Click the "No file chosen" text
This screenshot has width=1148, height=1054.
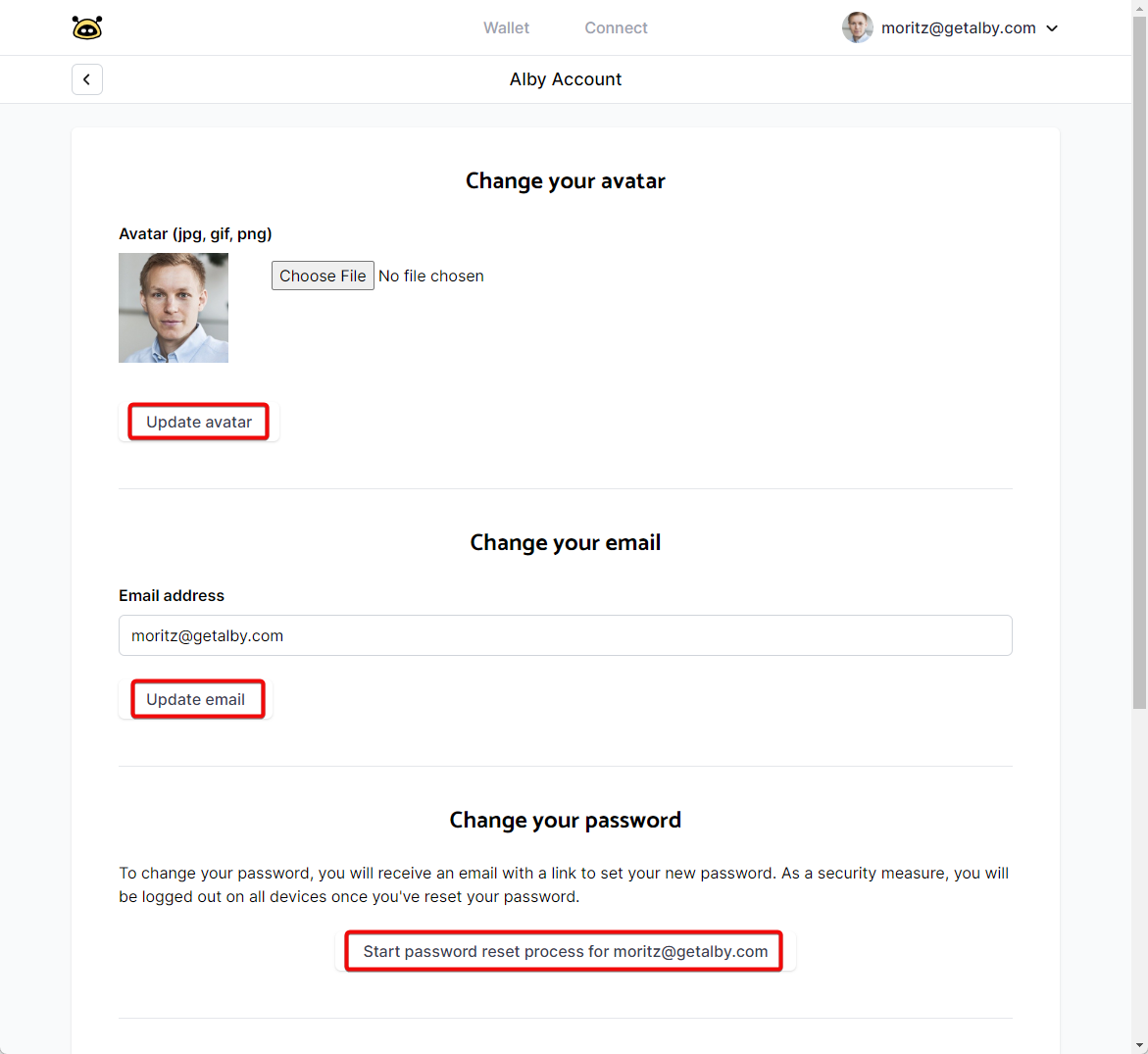(431, 276)
